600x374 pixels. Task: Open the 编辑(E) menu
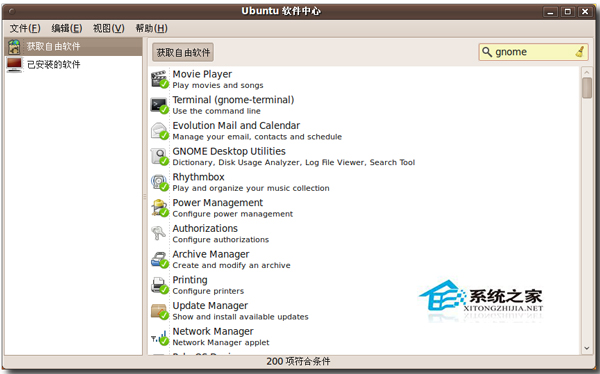coord(67,28)
